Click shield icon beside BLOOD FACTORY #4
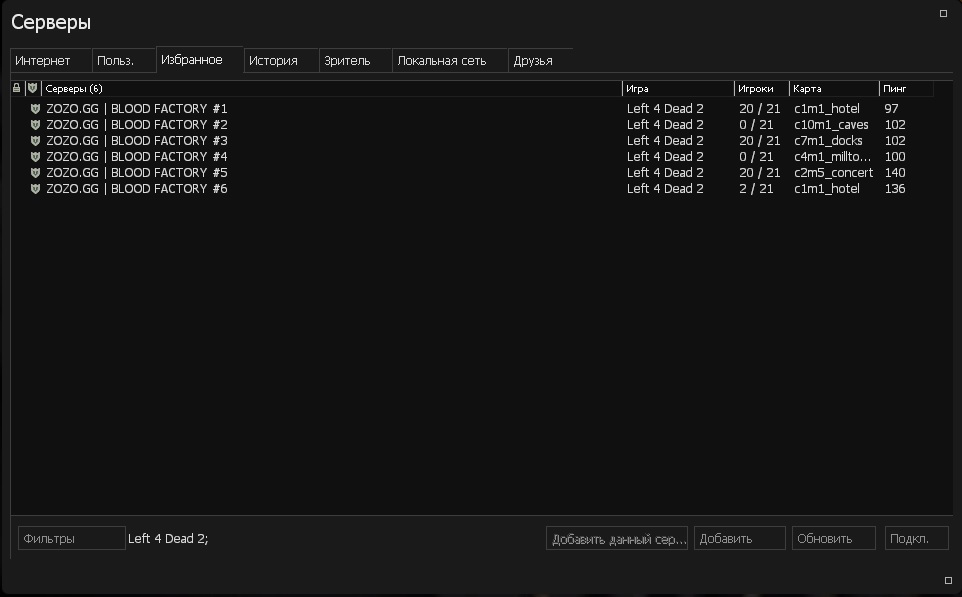The width and height of the screenshot is (962, 597). [x=35, y=157]
